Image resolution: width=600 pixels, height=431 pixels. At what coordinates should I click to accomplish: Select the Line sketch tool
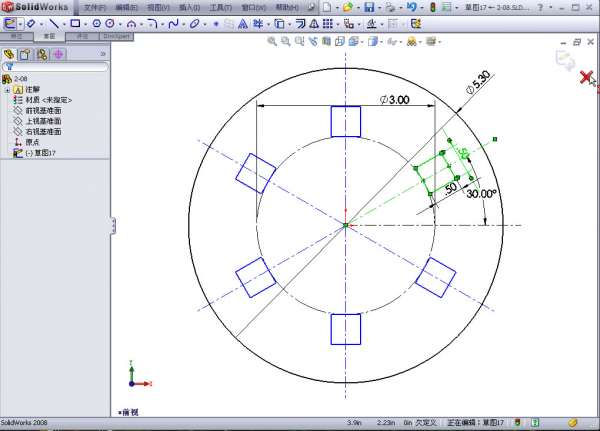click(53, 22)
